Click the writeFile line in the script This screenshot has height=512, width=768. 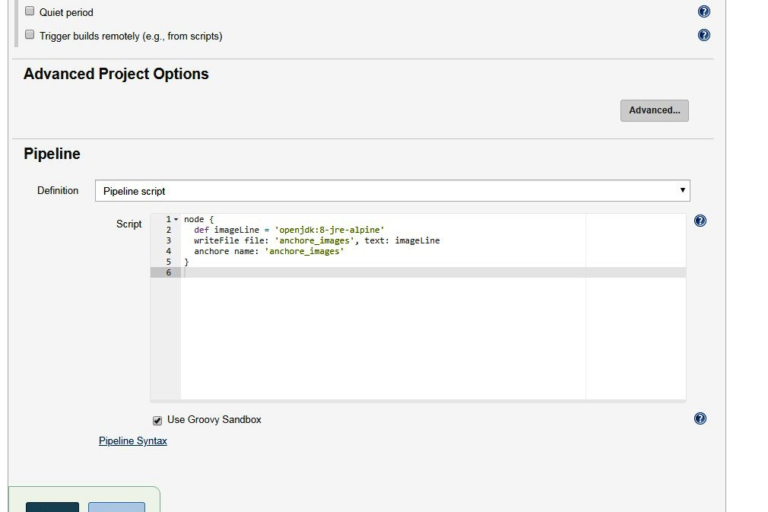pos(316,241)
